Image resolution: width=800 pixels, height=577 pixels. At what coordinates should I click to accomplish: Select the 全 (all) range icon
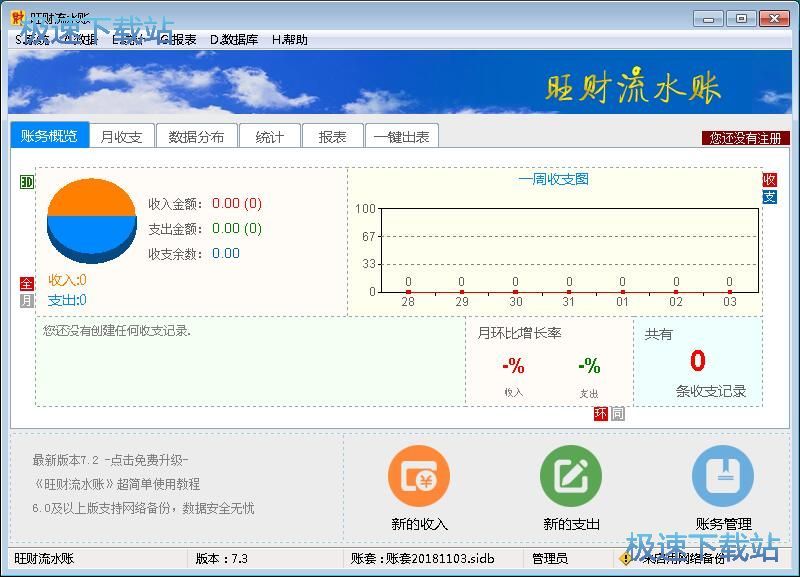27,284
